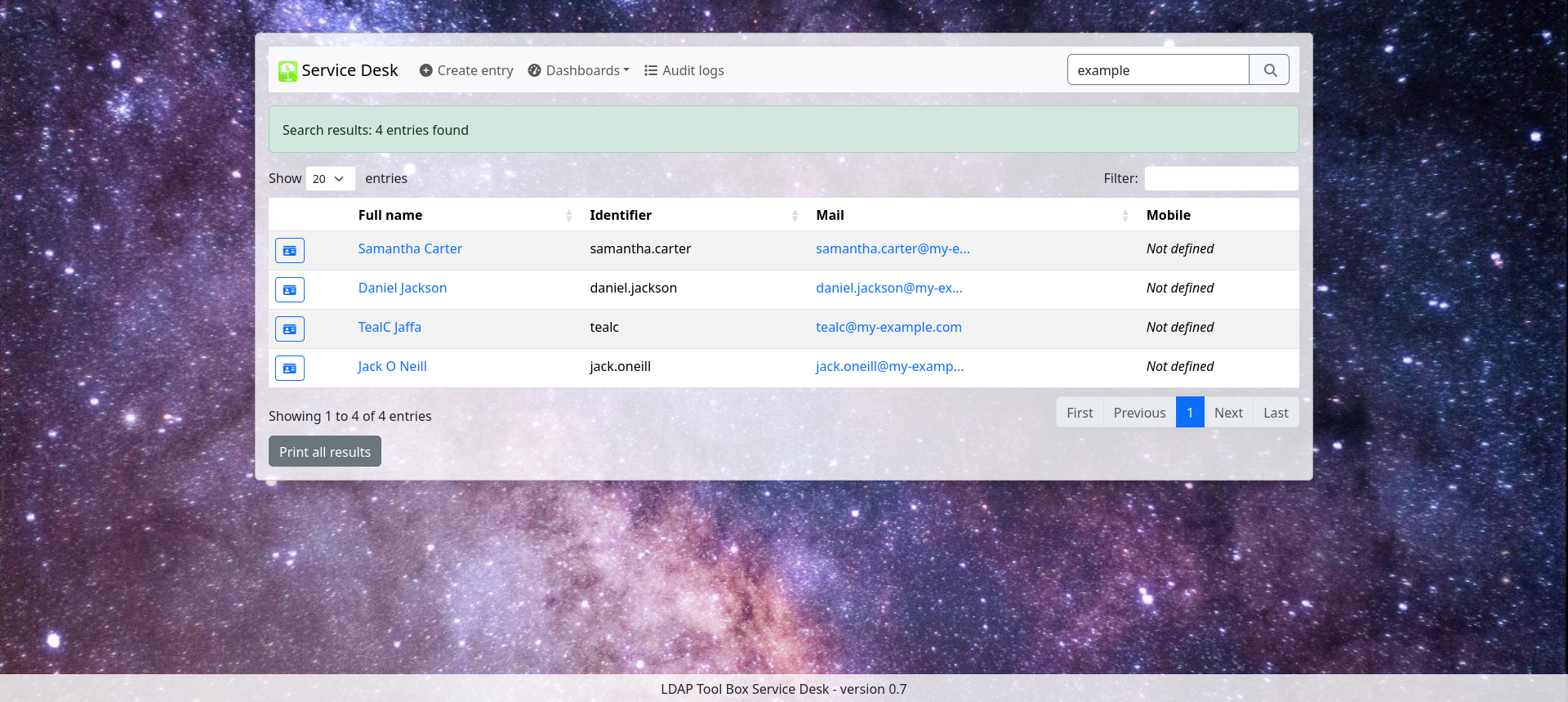1568x702 pixels.
Task: Click into the Filter text field
Action: (1221, 179)
